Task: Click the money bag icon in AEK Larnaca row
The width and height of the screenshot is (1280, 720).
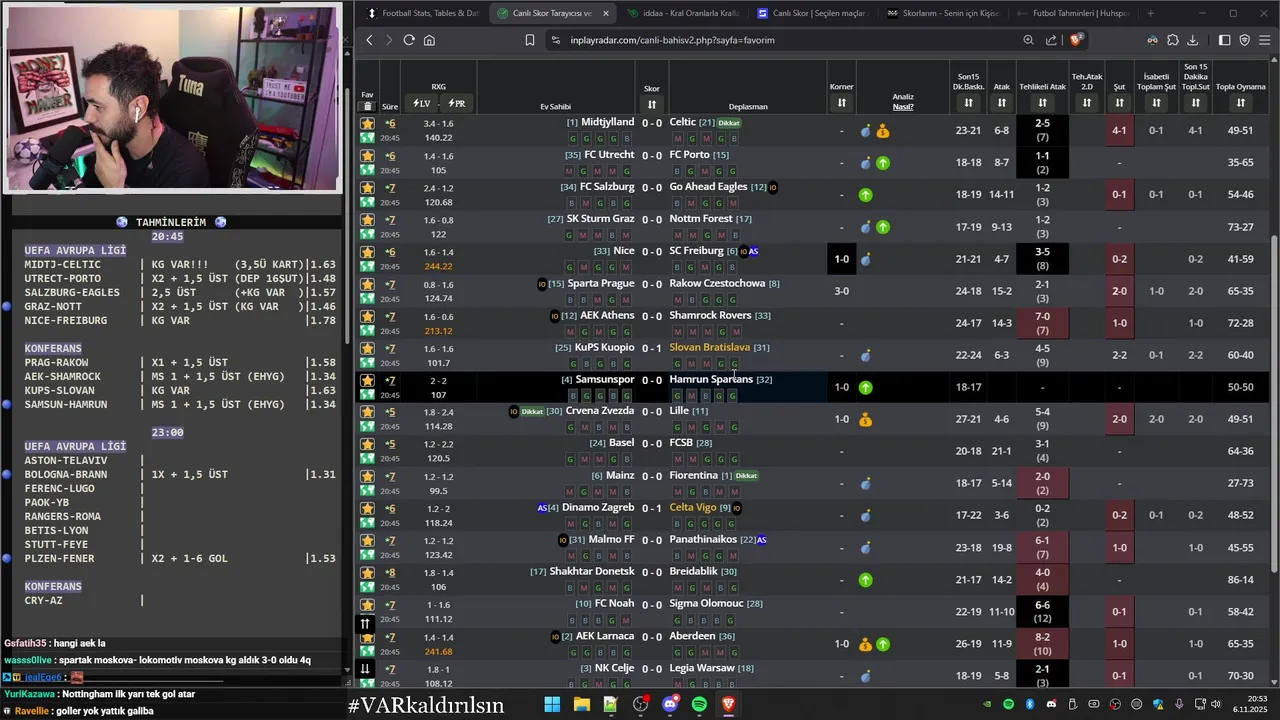Action: (866, 644)
